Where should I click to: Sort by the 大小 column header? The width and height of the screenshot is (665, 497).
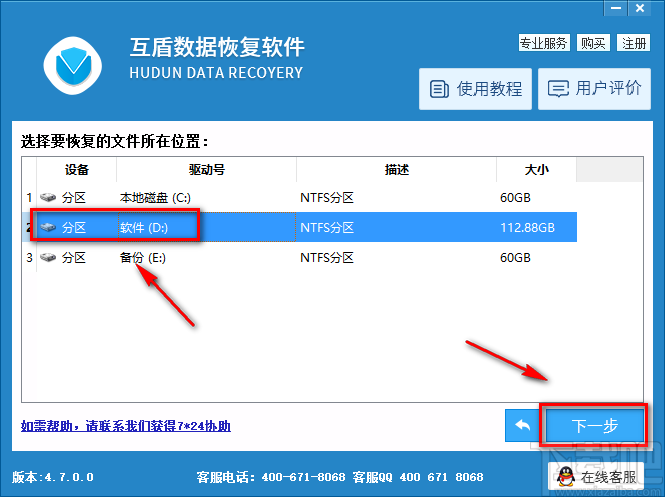coord(536,170)
